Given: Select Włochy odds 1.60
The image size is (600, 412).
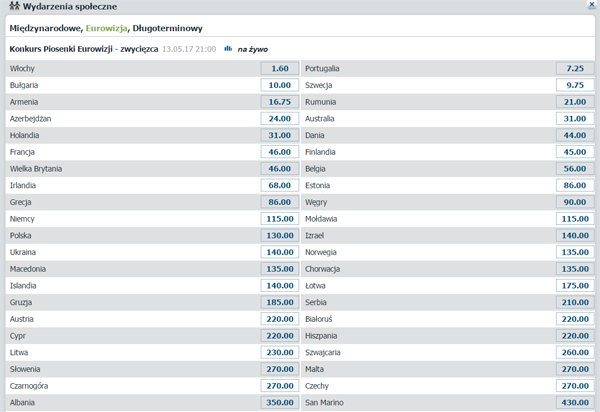Looking at the screenshot, I should click(280, 68).
